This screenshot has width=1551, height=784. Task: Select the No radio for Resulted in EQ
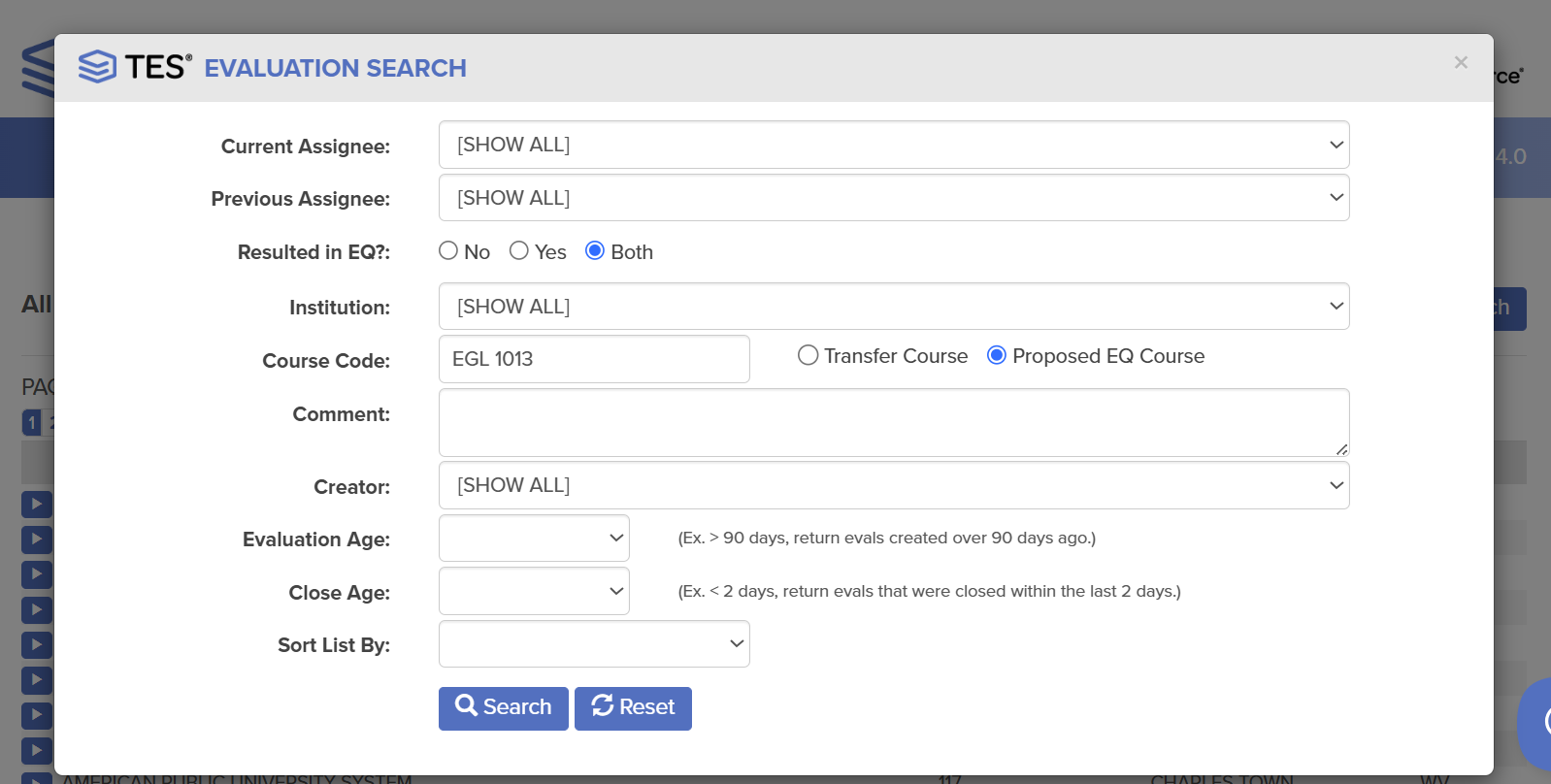(448, 251)
